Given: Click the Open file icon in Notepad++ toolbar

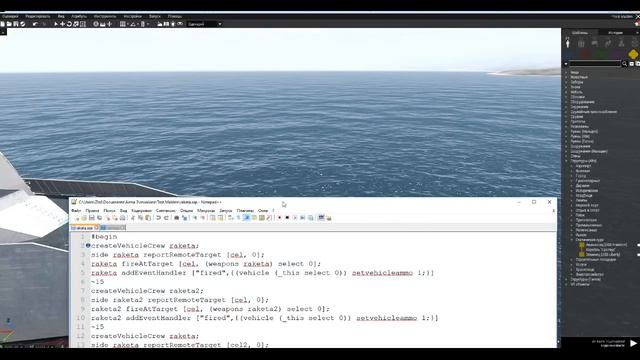Looking at the screenshot, I should coord(84,218).
